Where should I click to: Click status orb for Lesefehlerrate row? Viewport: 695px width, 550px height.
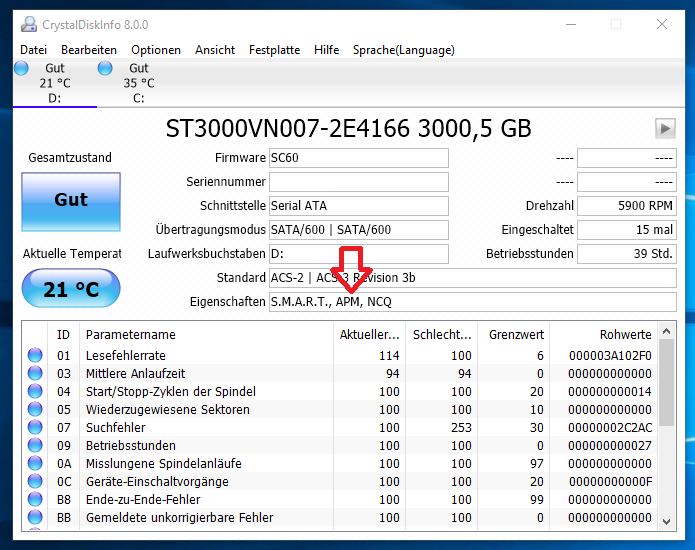35,355
